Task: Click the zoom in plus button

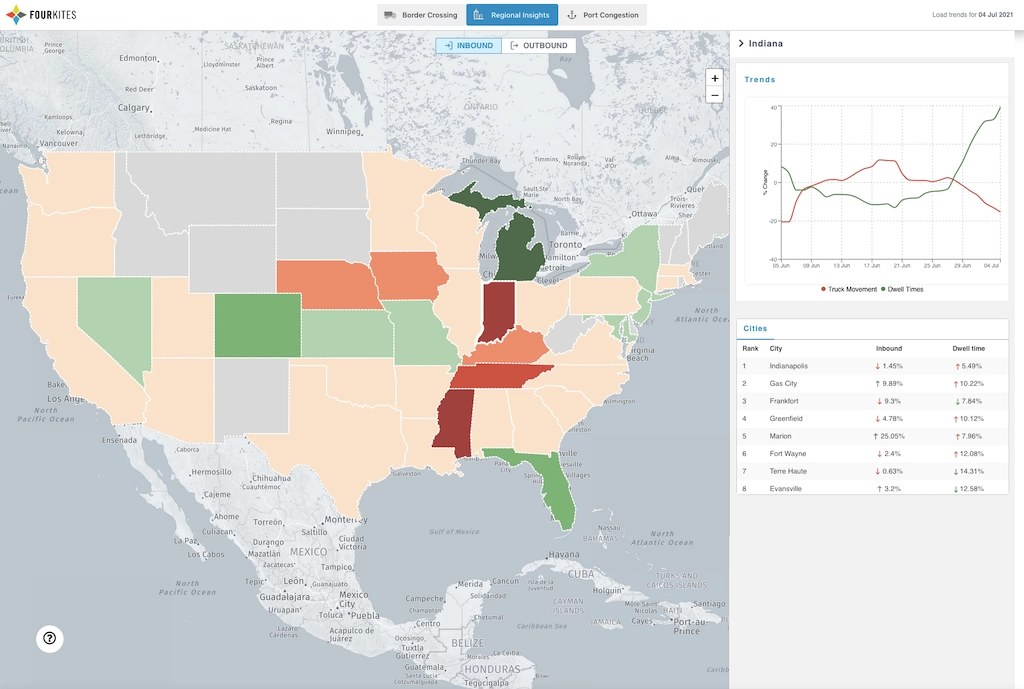Action: (x=714, y=78)
